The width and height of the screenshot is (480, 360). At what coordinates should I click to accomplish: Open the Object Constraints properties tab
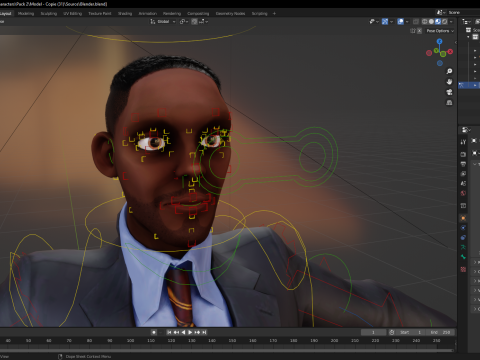click(463, 238)
